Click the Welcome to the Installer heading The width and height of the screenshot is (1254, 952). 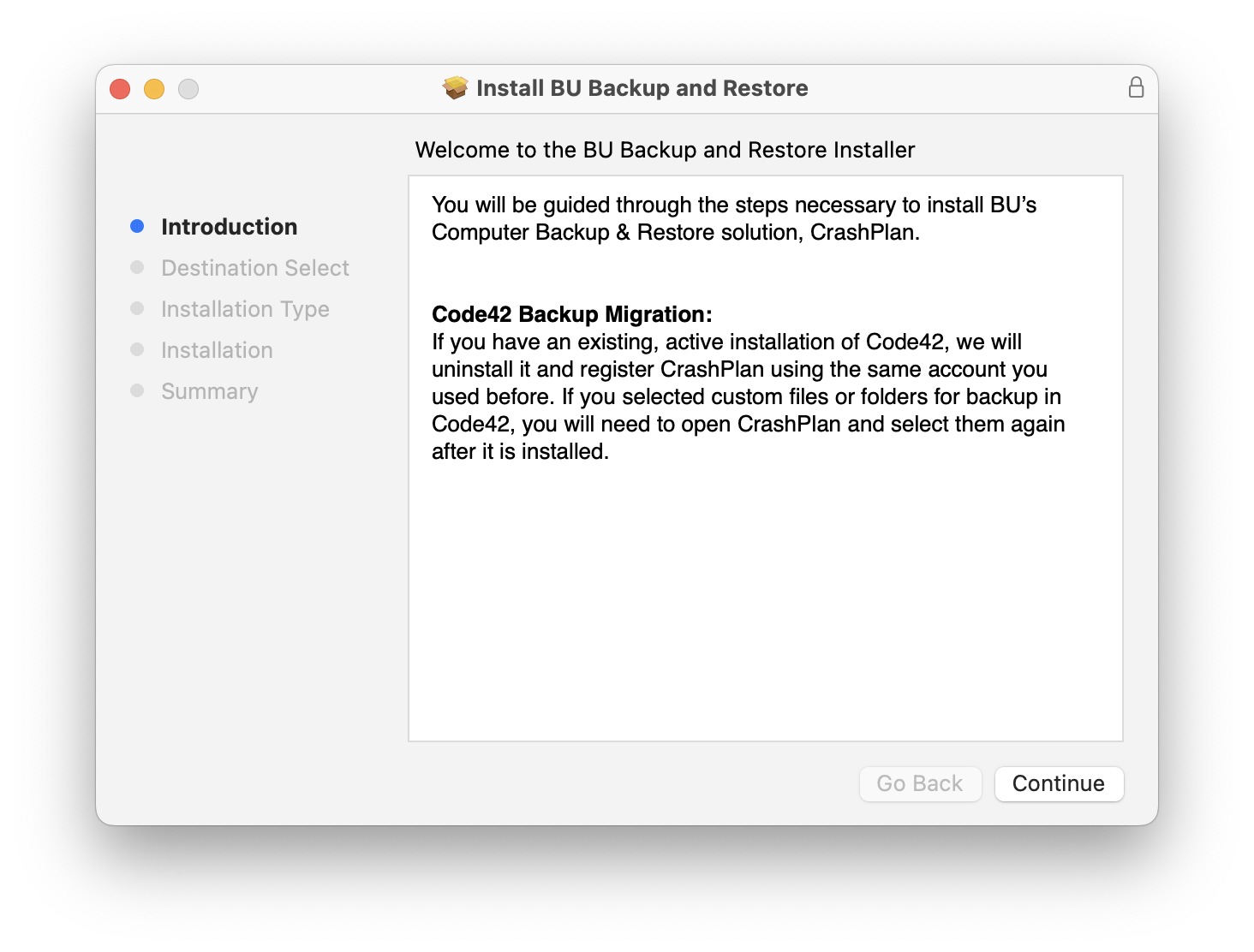(665, 149)
